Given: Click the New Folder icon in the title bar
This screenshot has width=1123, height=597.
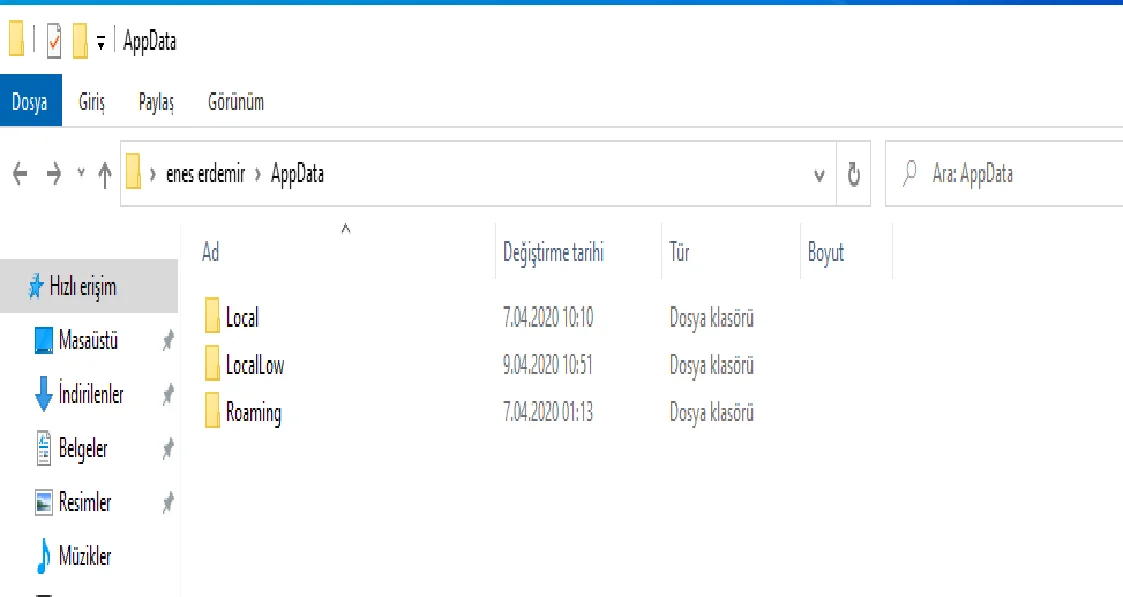Looking at the screenshot, I should point(80,42).
